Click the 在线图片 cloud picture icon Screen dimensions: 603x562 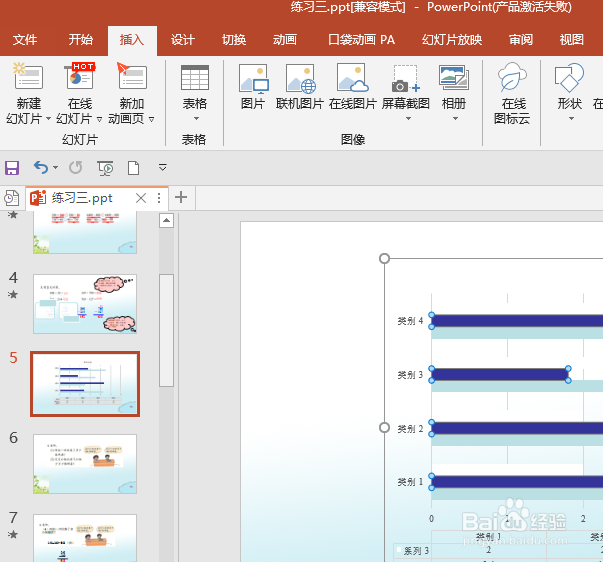(x=352, y=78)
